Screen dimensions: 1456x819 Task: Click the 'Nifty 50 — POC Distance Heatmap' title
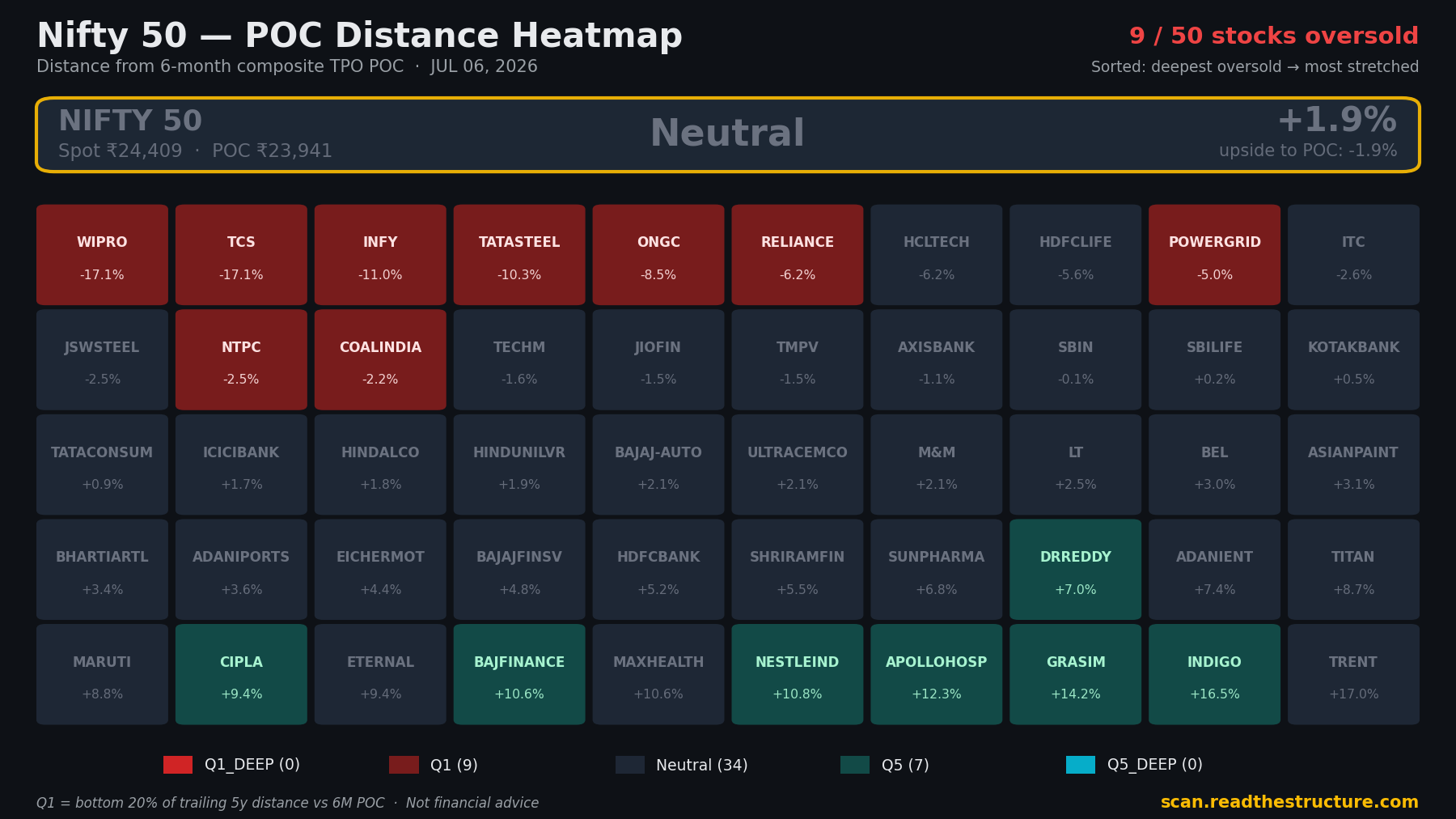coord(360,36)
